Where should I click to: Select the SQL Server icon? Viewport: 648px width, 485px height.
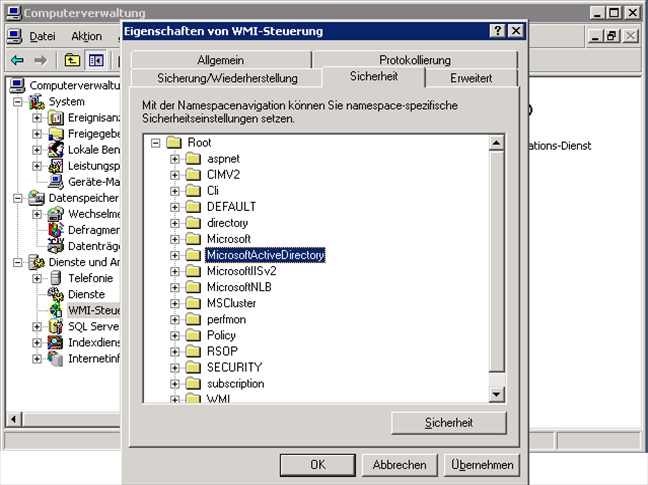click(x=56, y=327)
